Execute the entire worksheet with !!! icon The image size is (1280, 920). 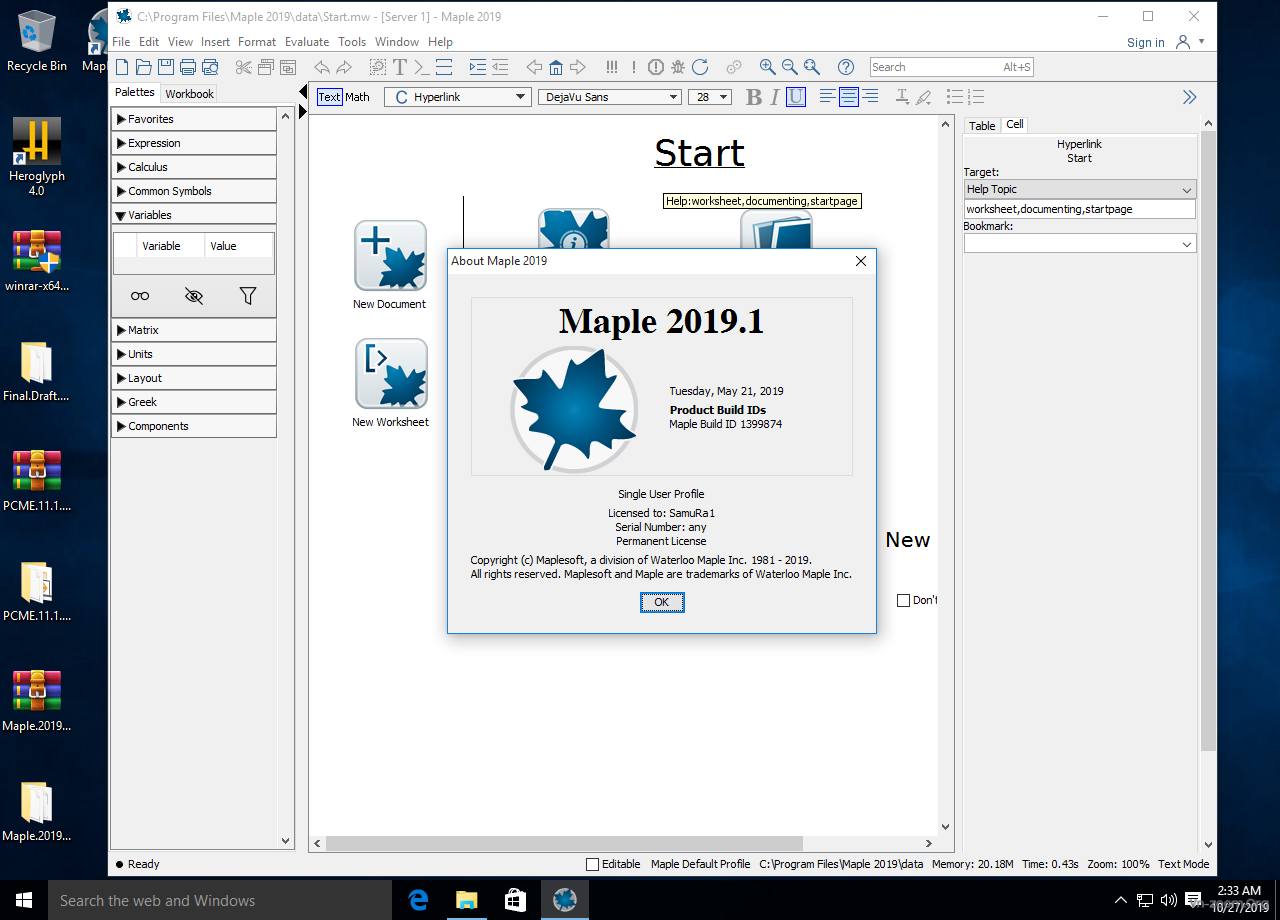pyautogui.click(x=612, y=67)
